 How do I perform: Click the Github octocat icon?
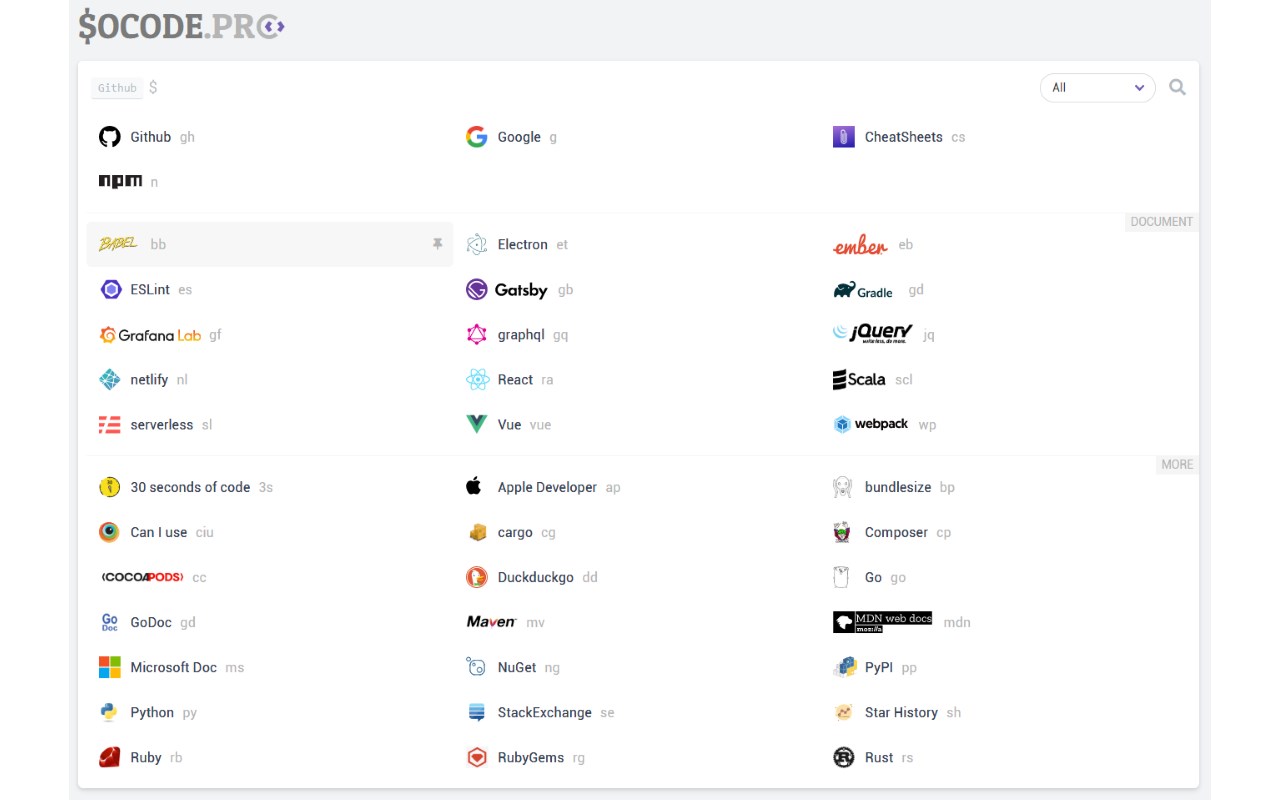point(110,137)
